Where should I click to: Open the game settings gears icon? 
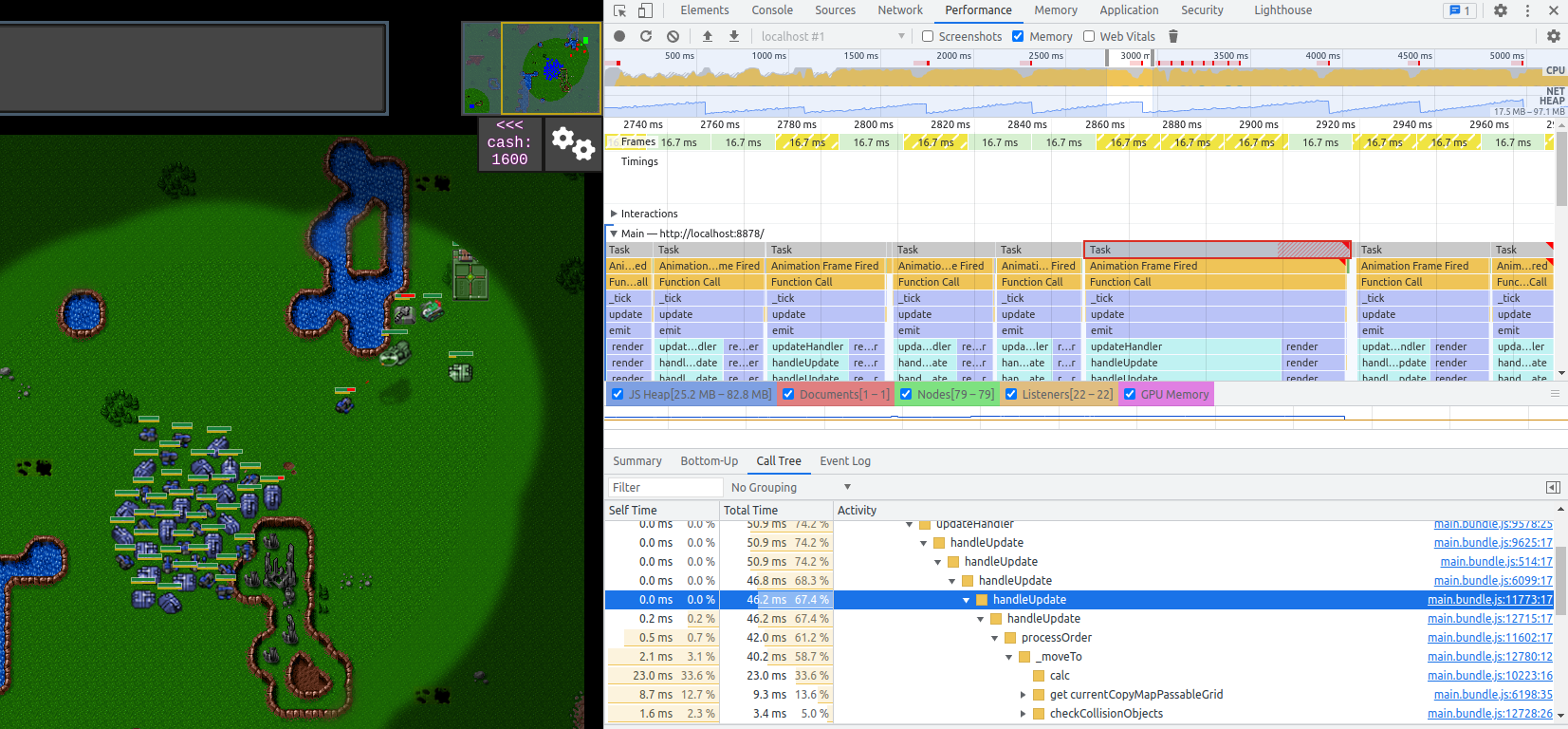point(573,143)
